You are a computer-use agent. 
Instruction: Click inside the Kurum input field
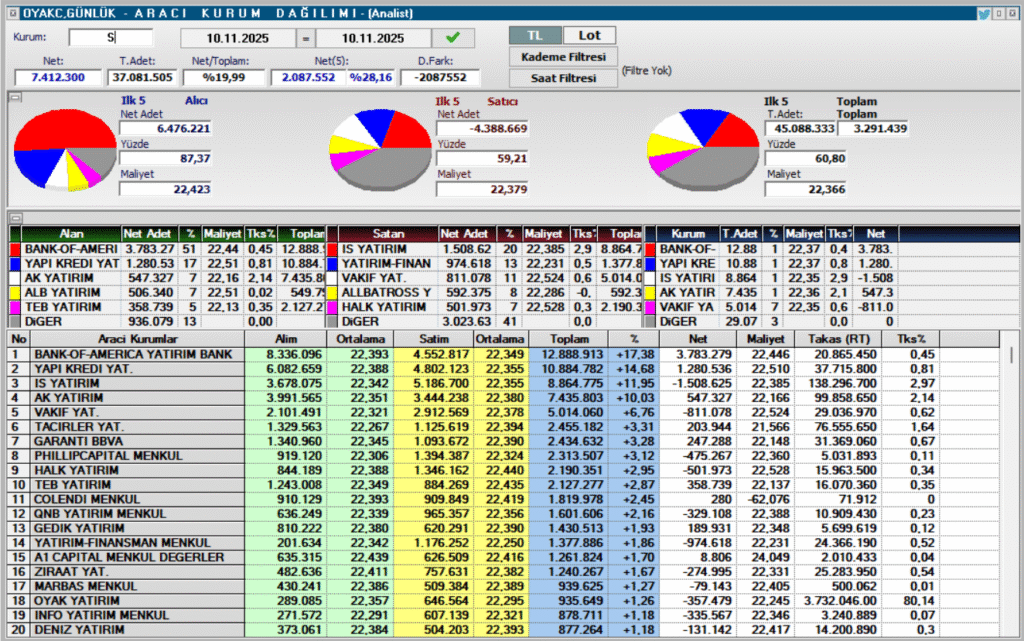110,36
